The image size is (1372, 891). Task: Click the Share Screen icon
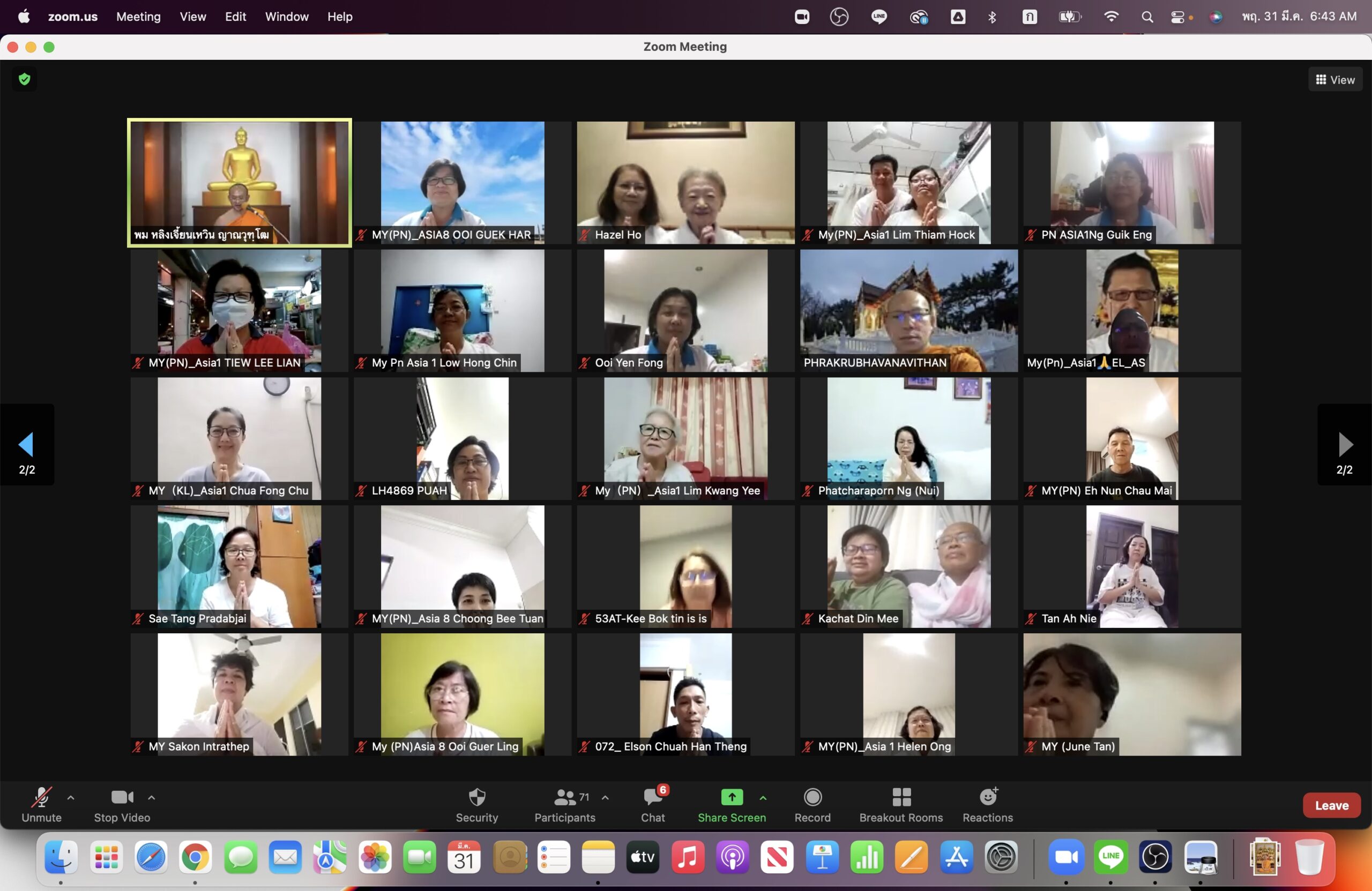click(732, 798)
